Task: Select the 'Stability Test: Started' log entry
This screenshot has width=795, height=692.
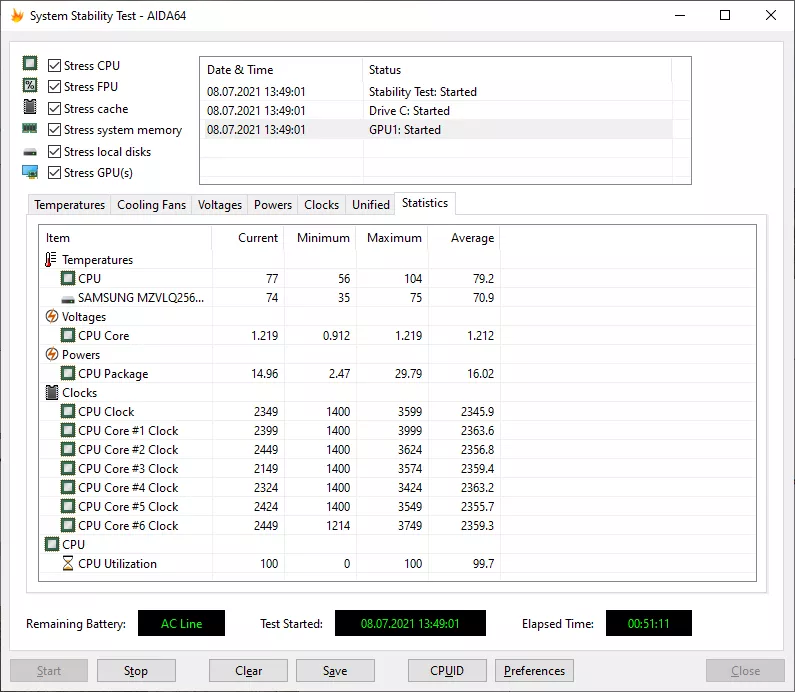Action: [x=436, y=92]
